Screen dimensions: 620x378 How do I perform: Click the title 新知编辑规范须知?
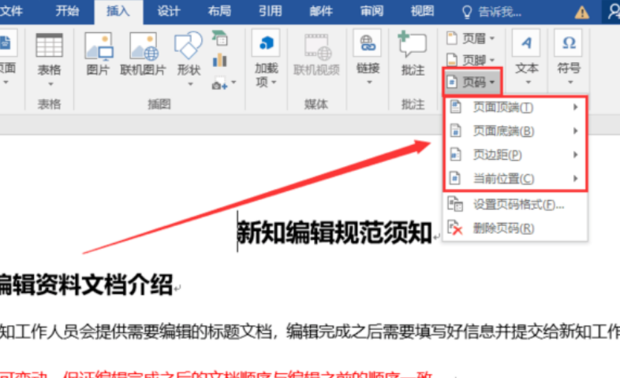coord(334,232)
